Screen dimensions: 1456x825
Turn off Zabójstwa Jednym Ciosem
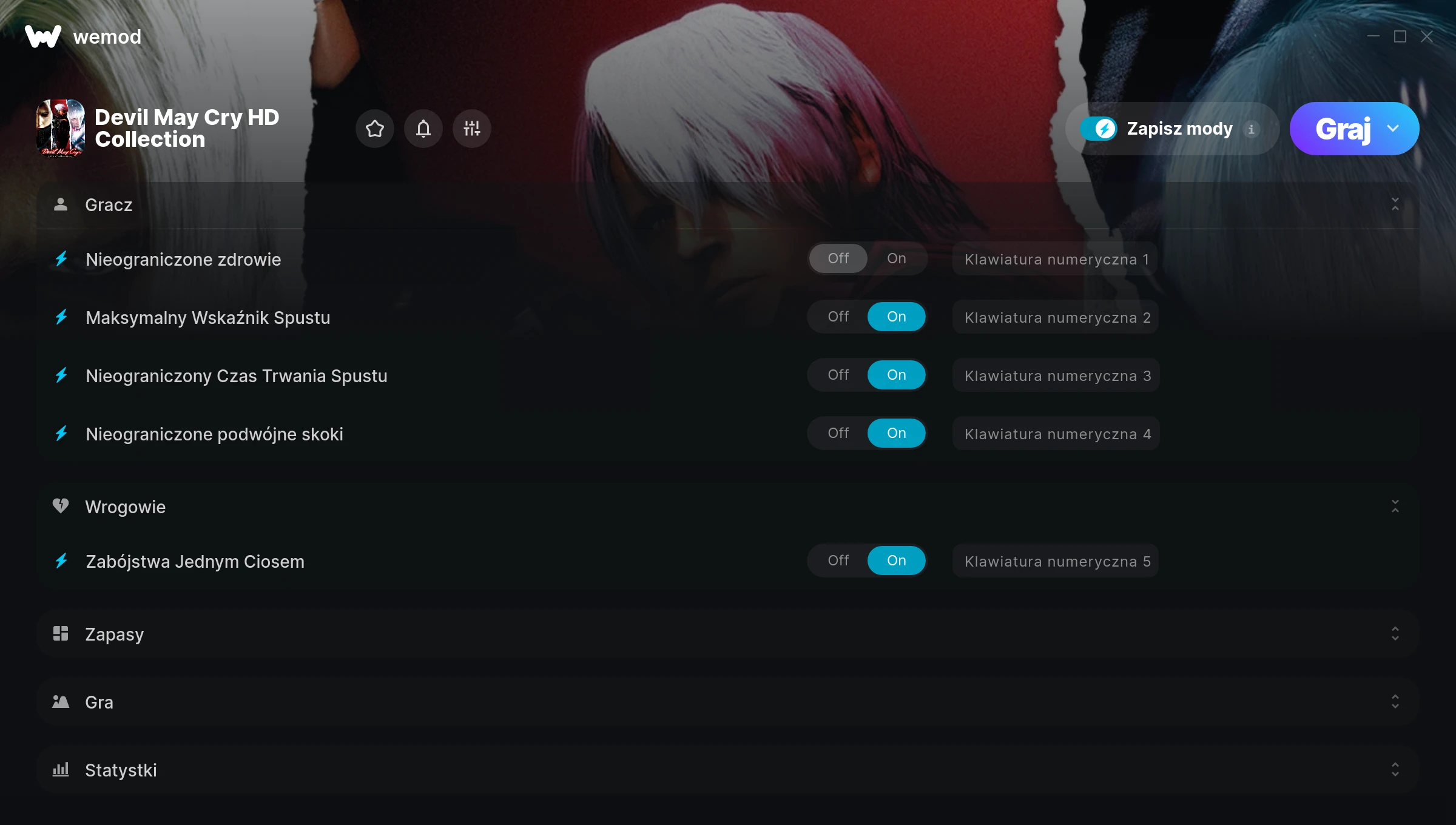pyautogui.click(x=838, y=561)
